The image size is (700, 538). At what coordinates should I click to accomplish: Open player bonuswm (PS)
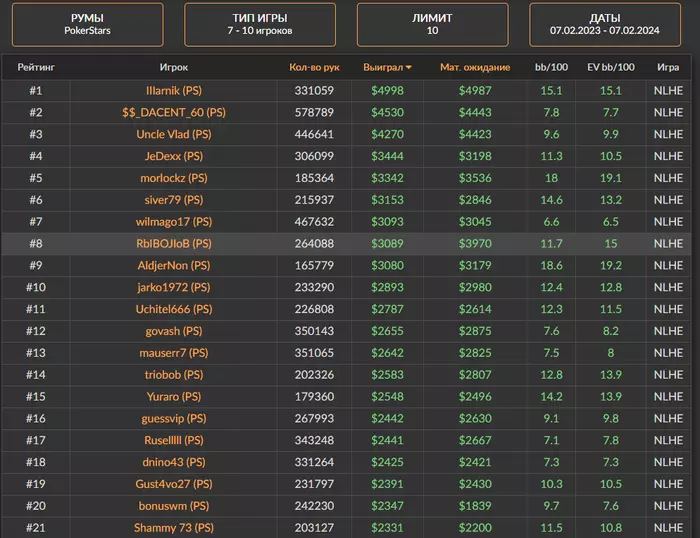174,506
